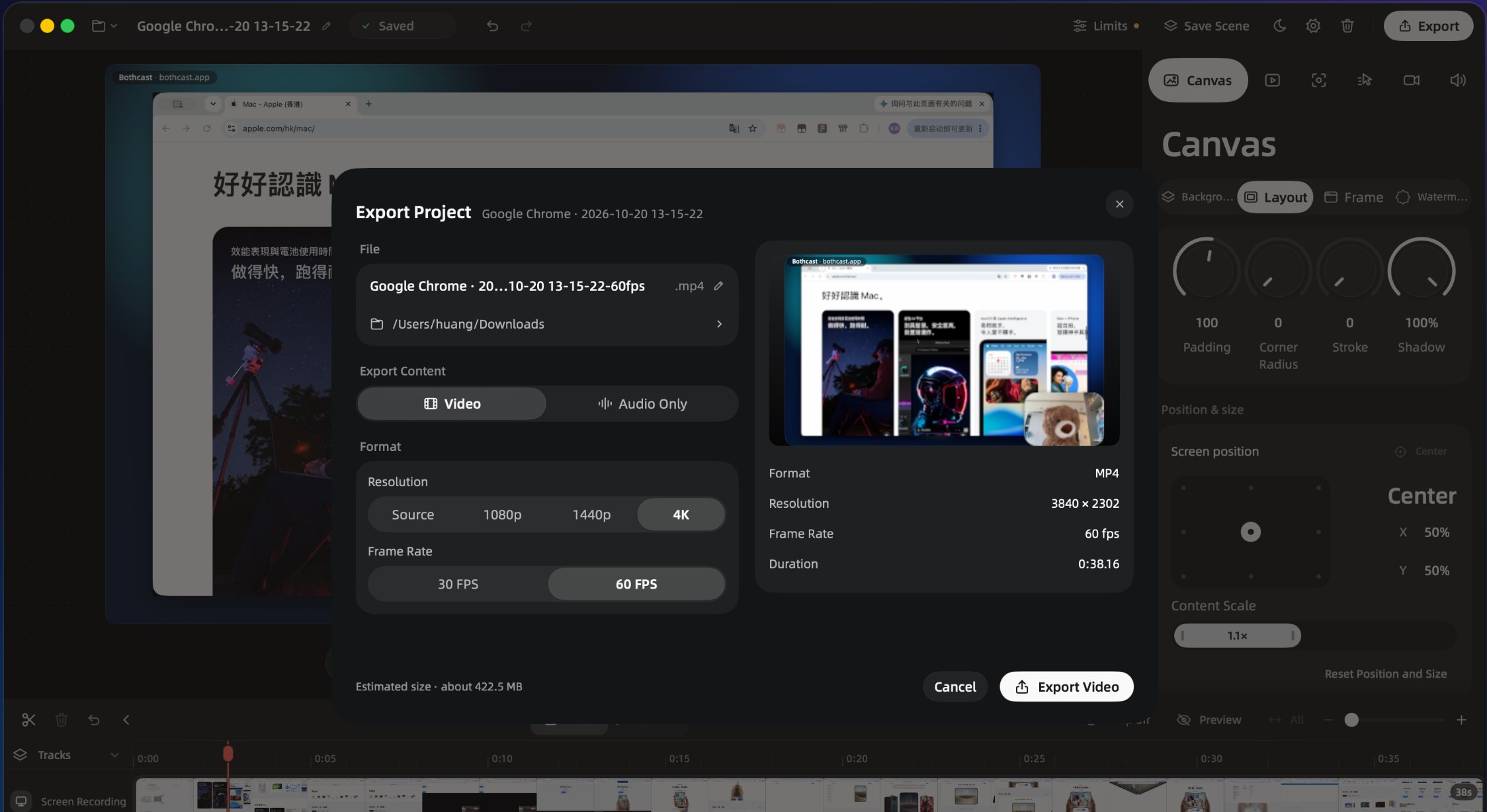Open /Users/huang/Downloads folder chooser

[x=546, y=324]
